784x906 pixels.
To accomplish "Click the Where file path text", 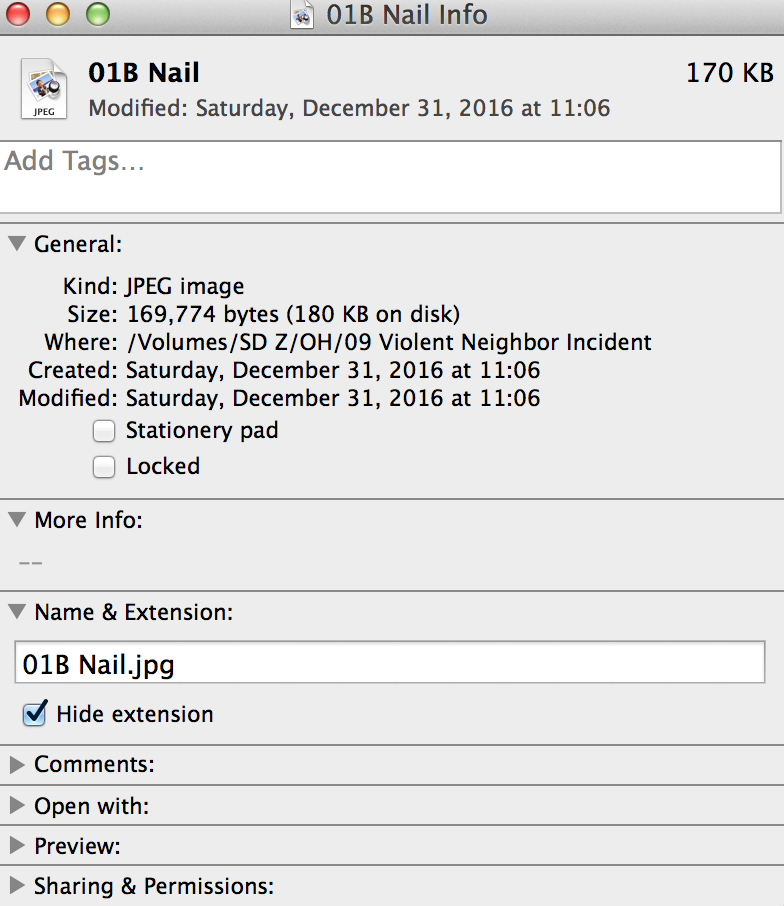I will pyautogui.click(x=389, y=342).
